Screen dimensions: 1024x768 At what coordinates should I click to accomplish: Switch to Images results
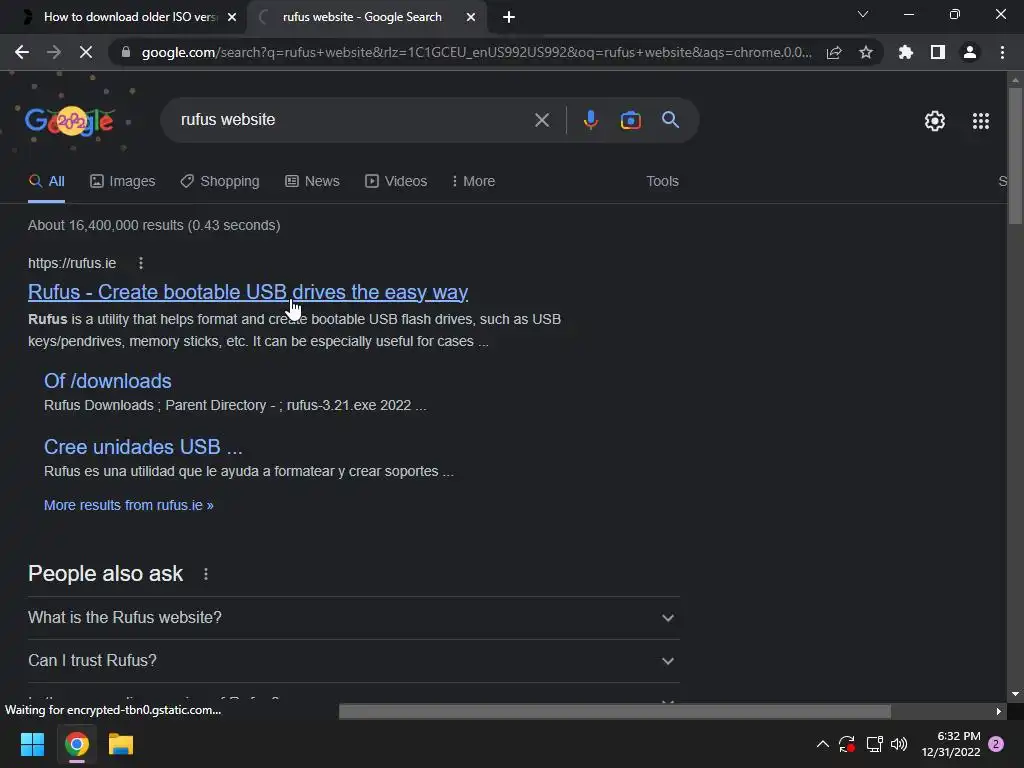pos(123,182)
